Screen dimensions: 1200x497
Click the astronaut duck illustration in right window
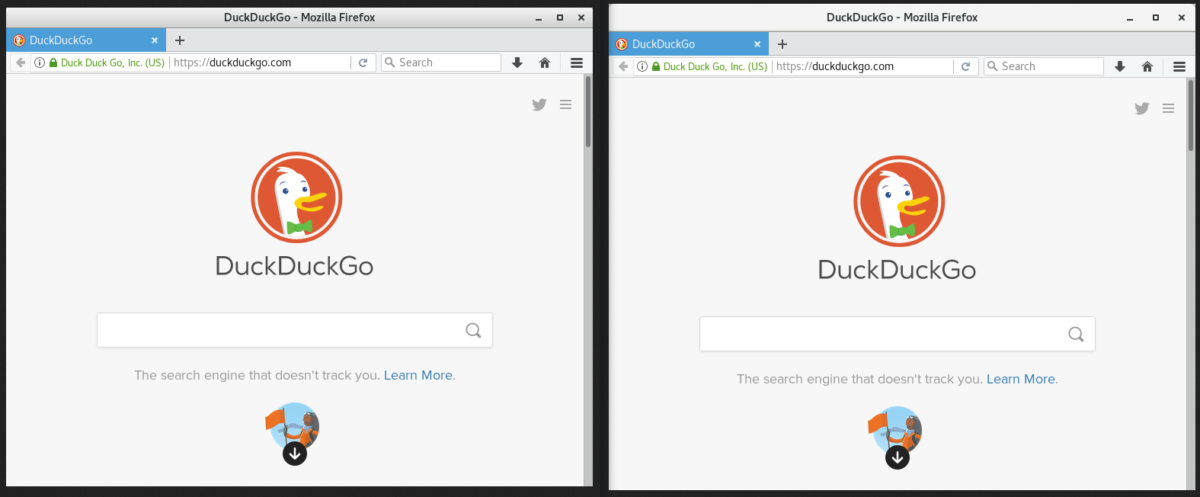[x=896, y=431]
